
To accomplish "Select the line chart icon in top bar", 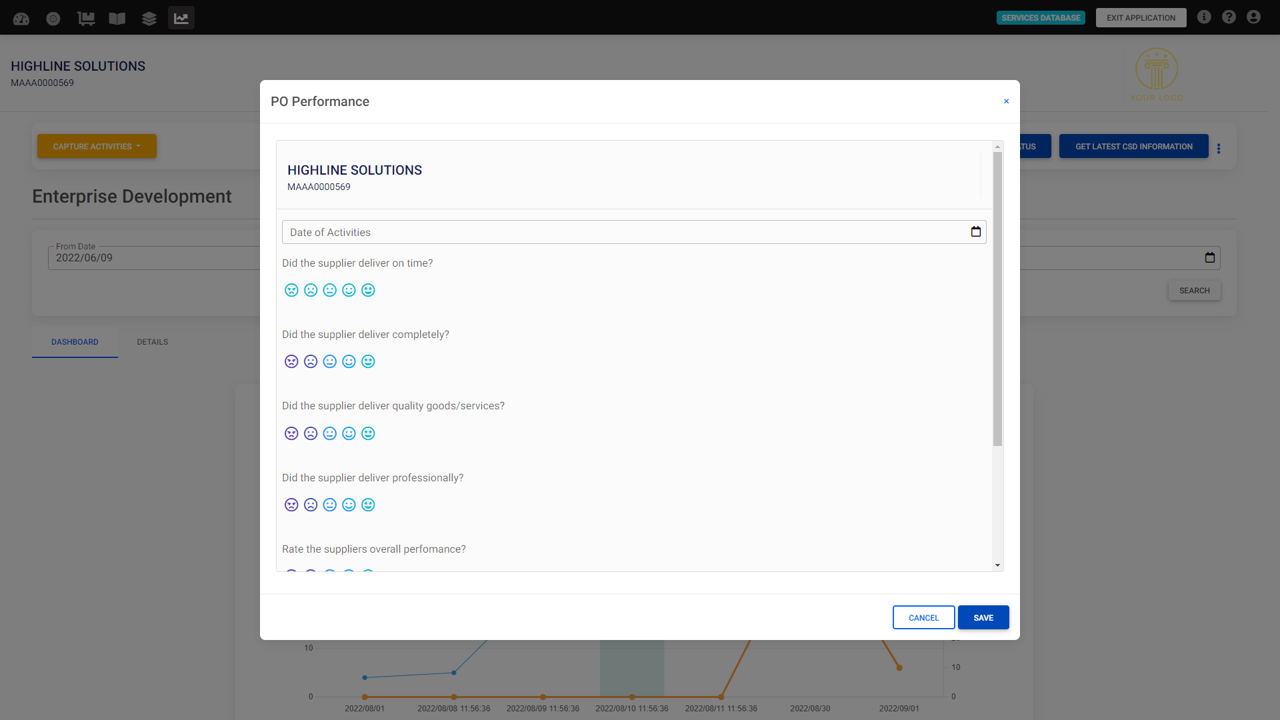I will tap(181, 18).
